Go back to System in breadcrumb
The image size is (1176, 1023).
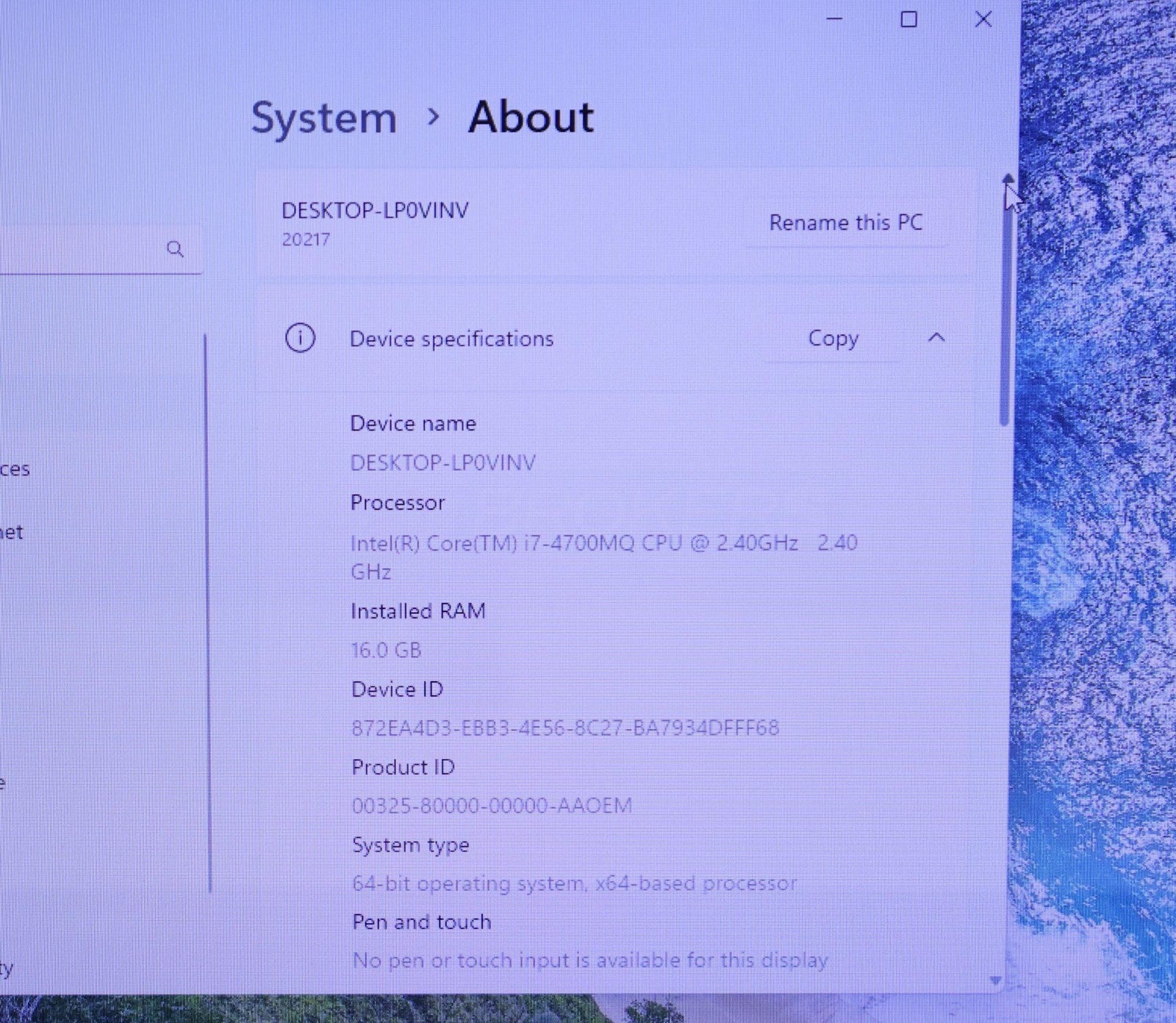coord(324,118)
